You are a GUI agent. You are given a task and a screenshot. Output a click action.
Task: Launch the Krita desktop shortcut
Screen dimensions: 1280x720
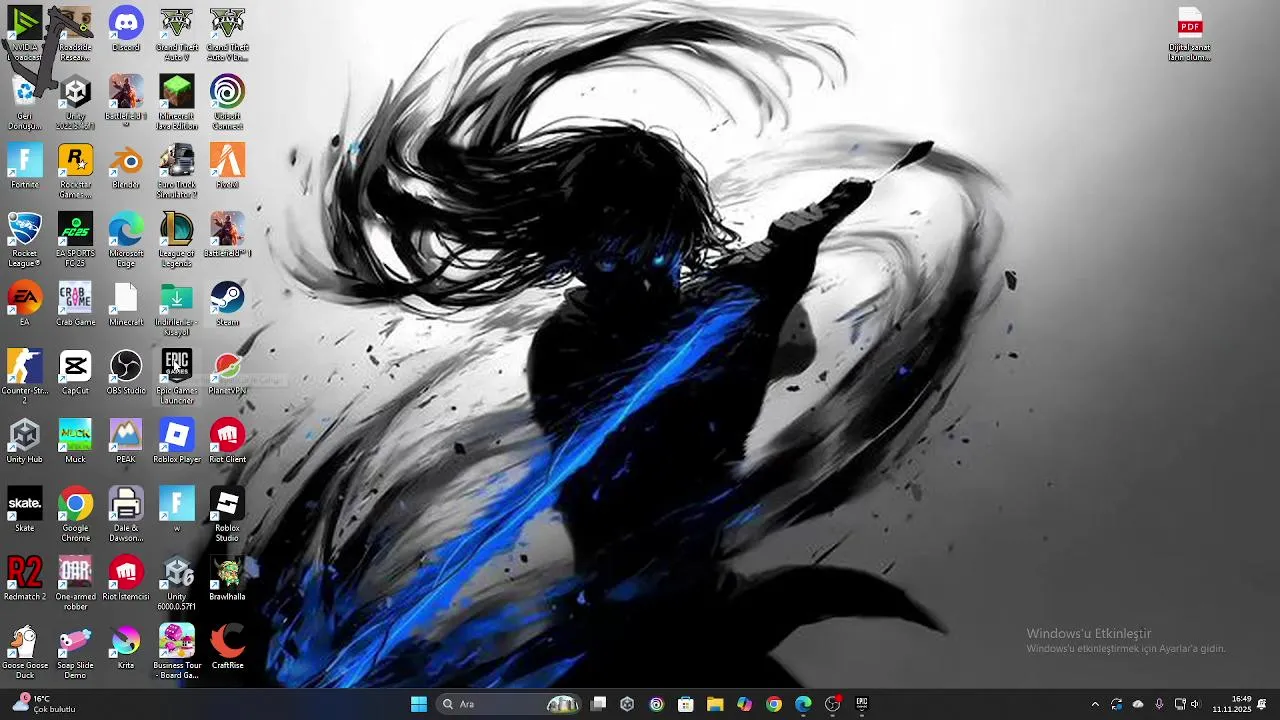[x=126, y=646]
